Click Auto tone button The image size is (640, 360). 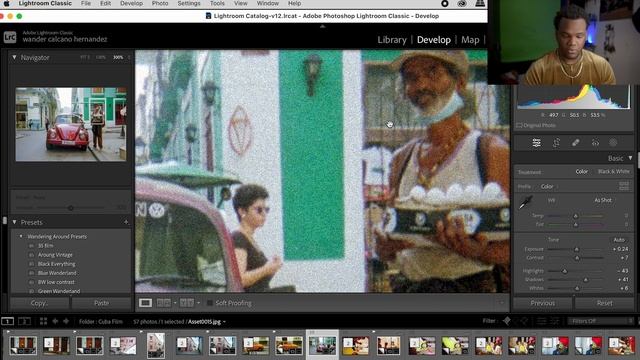click(x=619, y=240)
